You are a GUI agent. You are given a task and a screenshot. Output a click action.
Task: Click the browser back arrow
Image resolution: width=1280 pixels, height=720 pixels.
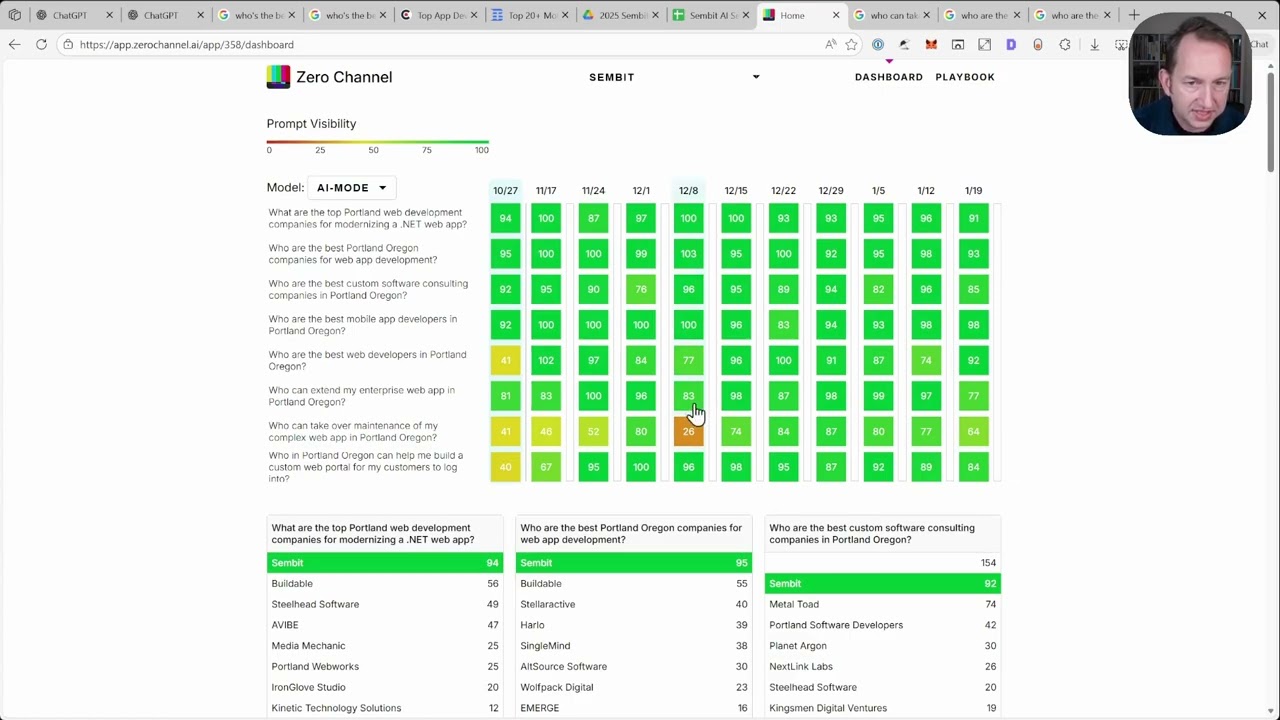pyautogui.click(x=14, y=44)
